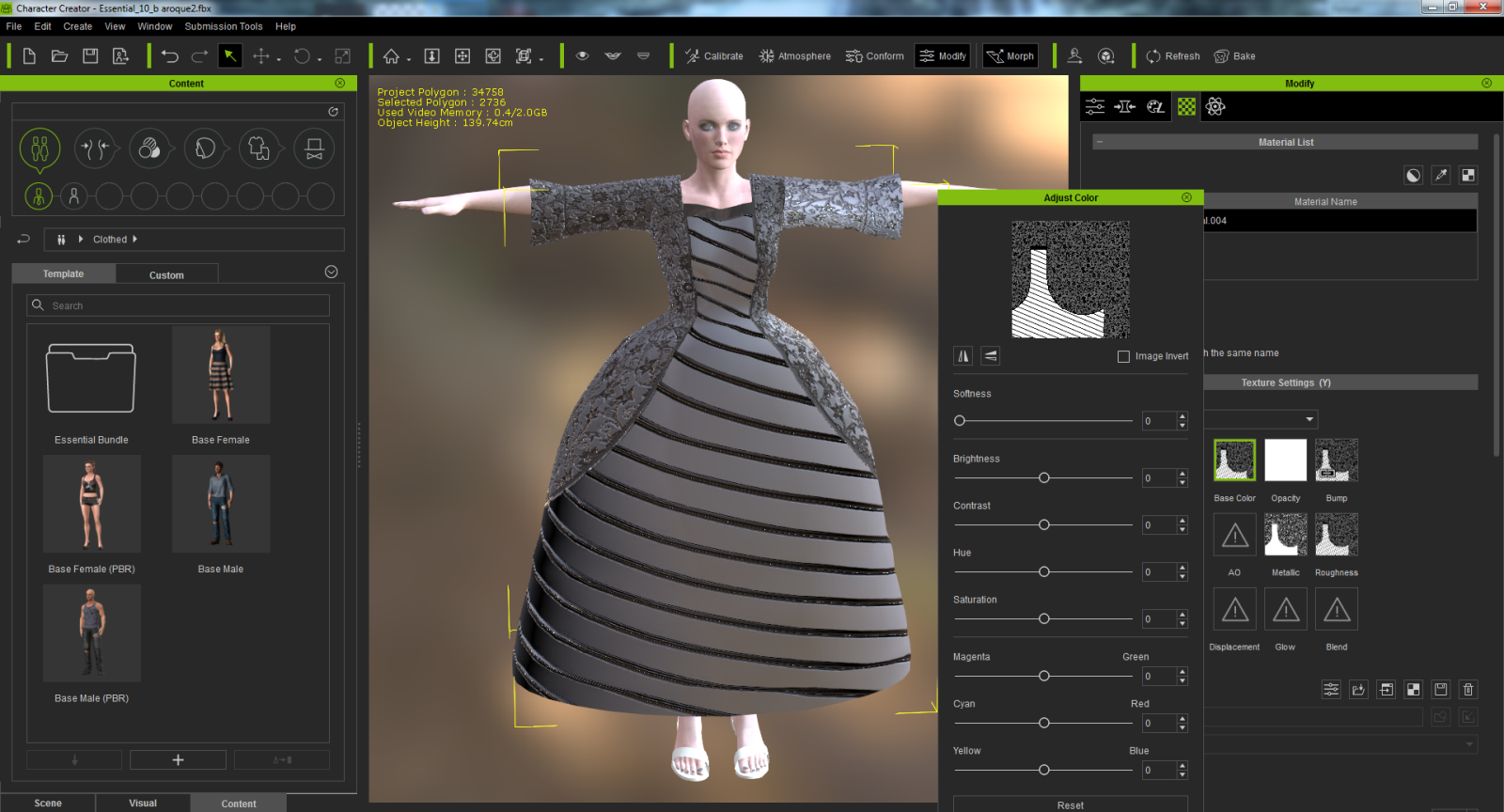Adjust the Brightness slider handle

point(1044,477)
